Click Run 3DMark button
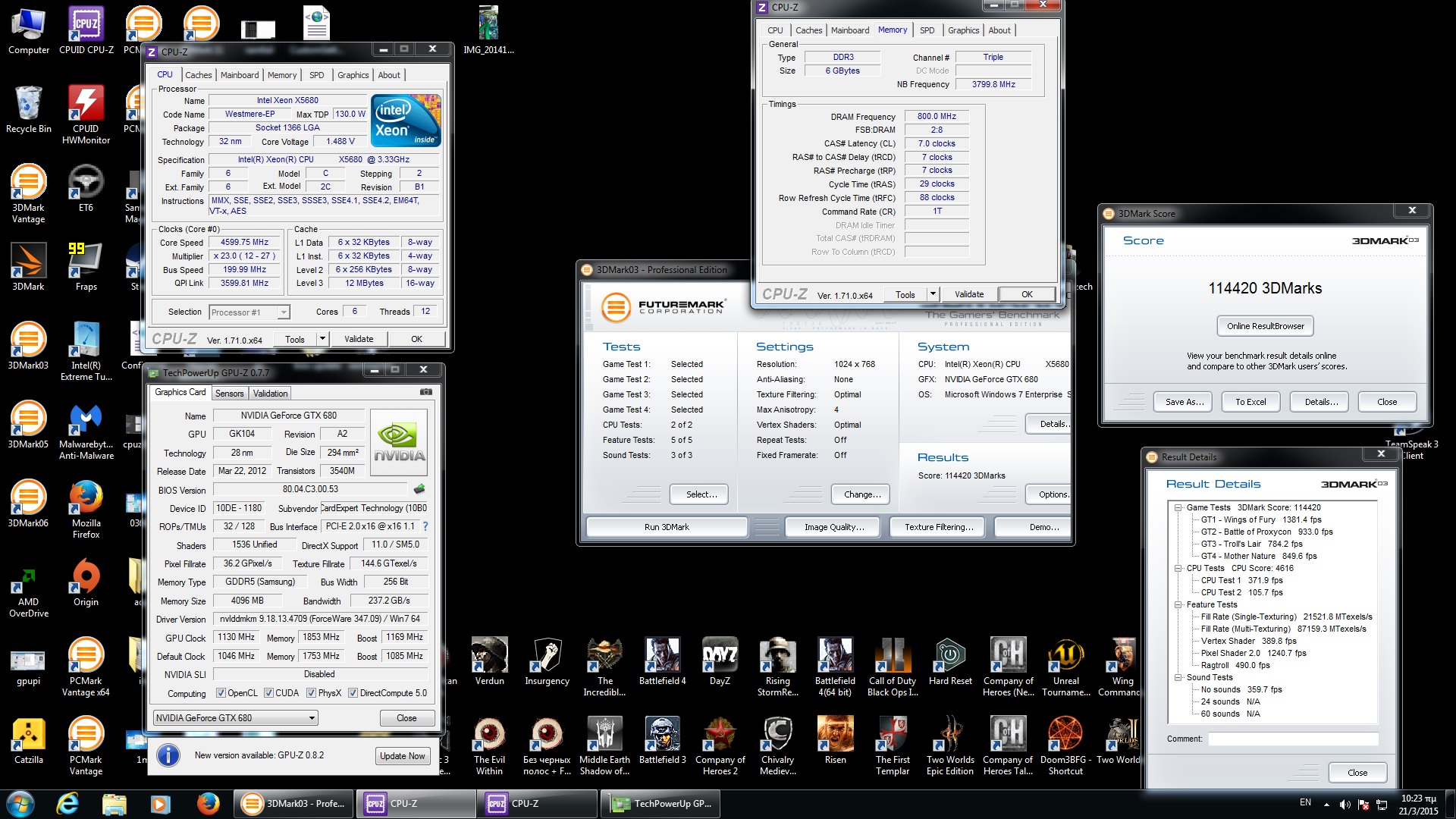 [667, 527]
